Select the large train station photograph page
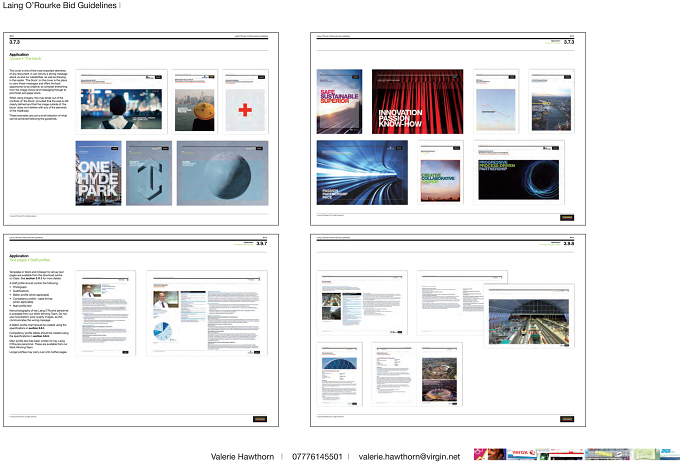This screenshot has width=680, height=462. click(x=529, y=316)
